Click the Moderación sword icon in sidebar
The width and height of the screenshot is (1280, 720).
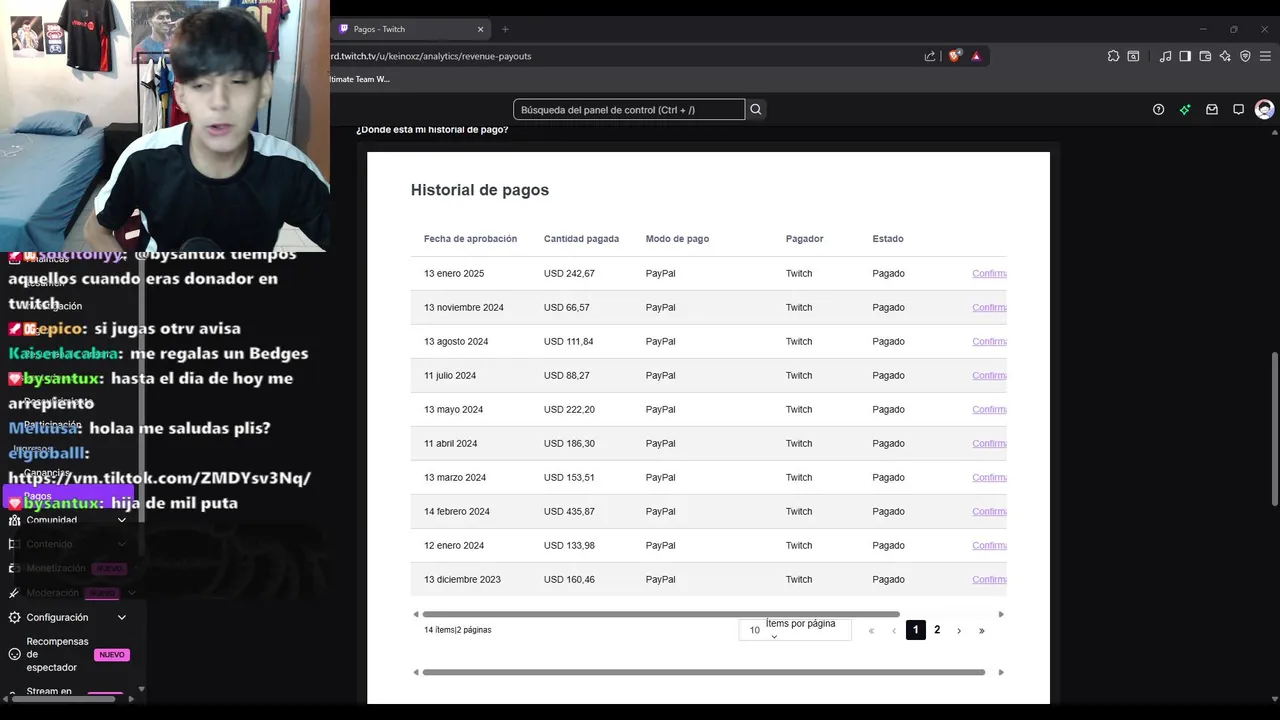pyautogui.click(x=14, y=593)
